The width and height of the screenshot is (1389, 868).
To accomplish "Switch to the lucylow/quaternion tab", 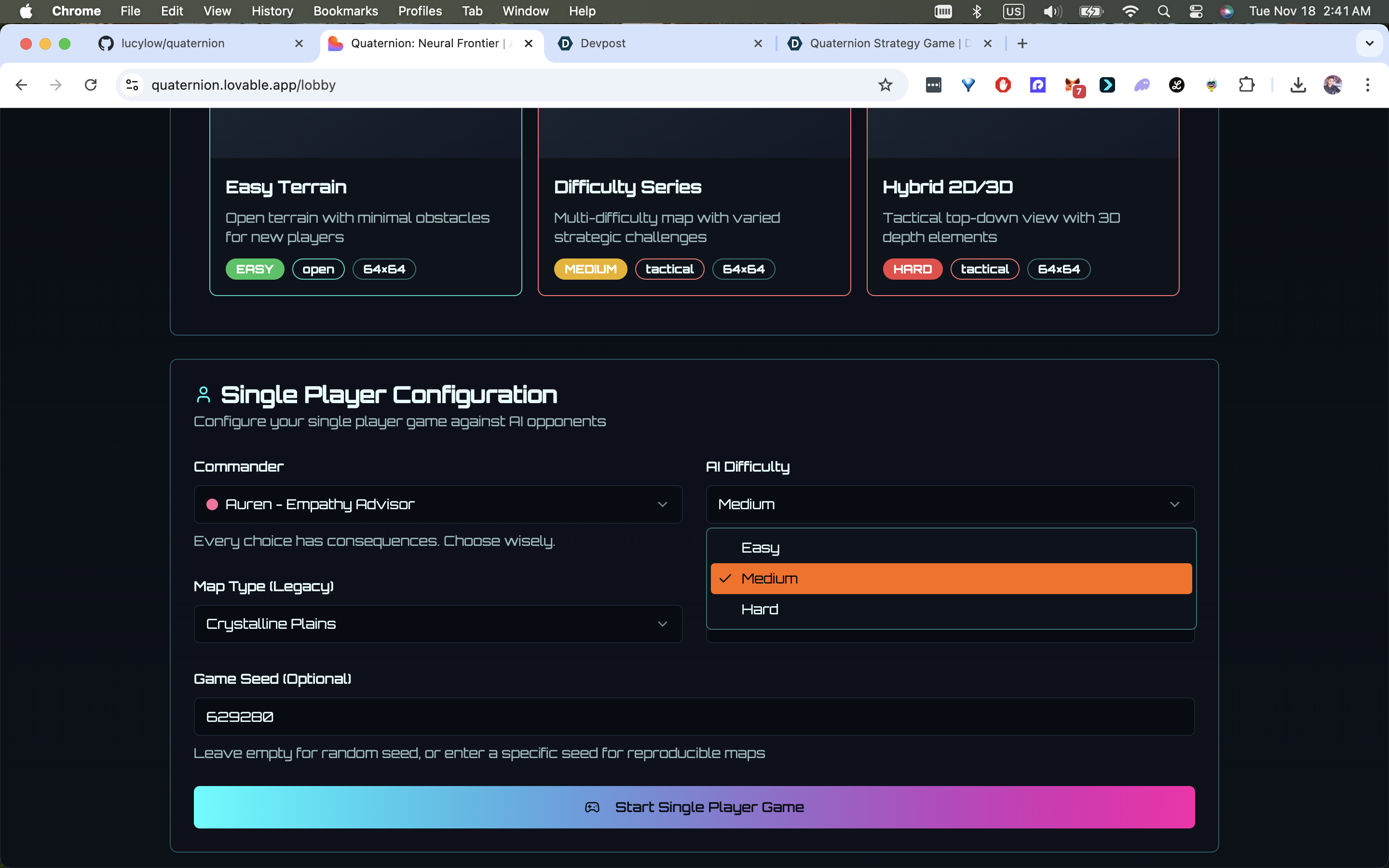I will [173, 43].
